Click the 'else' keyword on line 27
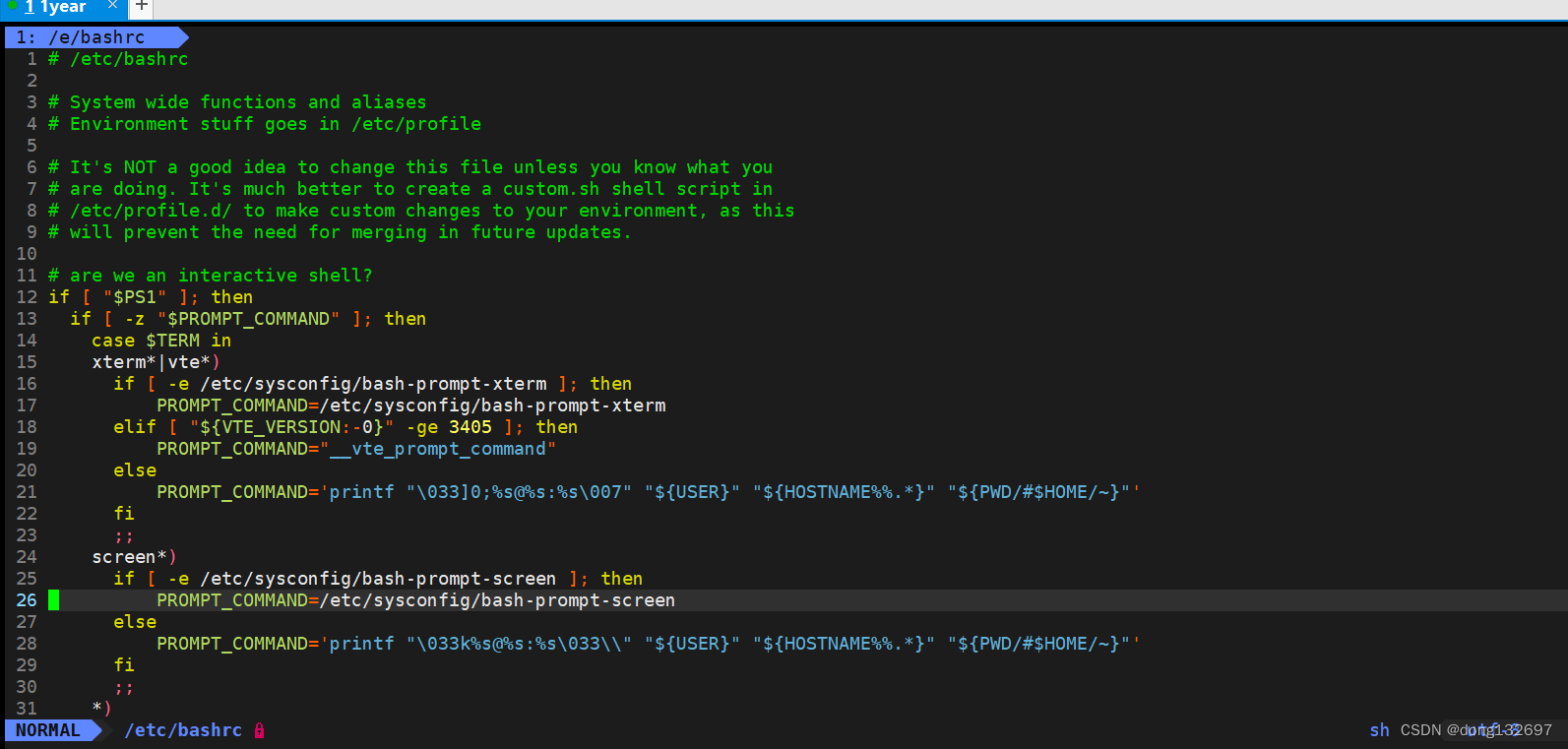Image resolution: width=1568 pixels, height=749 pixels. click(x=135, y=622)
